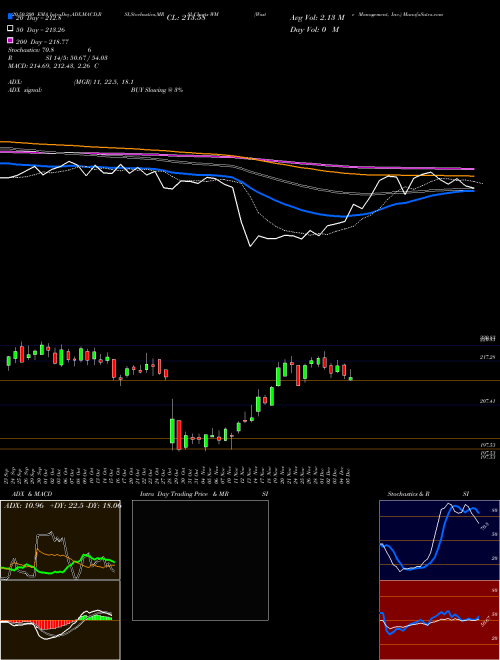The width and height of the screenshot is (500, 660).
Task: Click the 'Day Vol: 0 M' label
Action: click(x=314, y=29)
